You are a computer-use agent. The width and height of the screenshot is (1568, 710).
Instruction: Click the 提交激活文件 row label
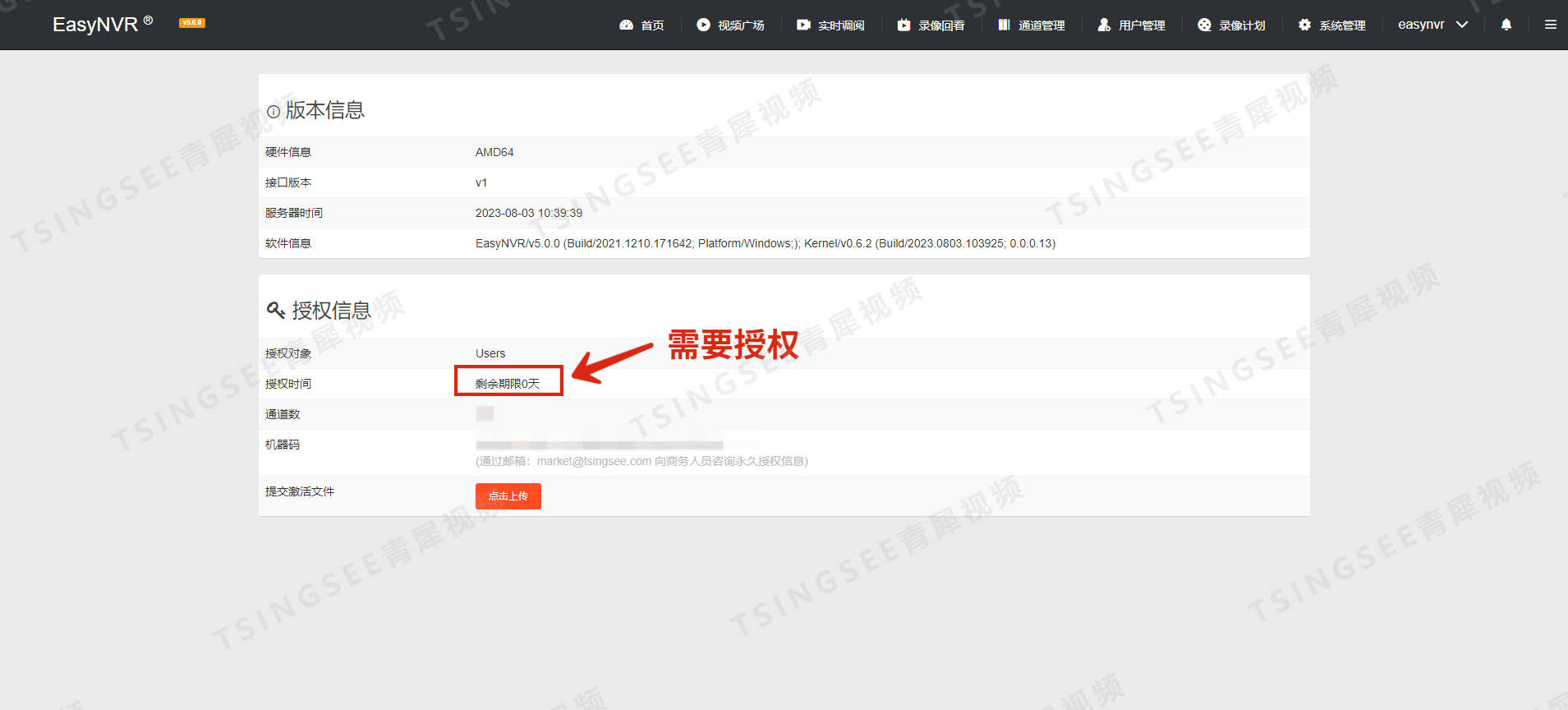pos(300,491)
